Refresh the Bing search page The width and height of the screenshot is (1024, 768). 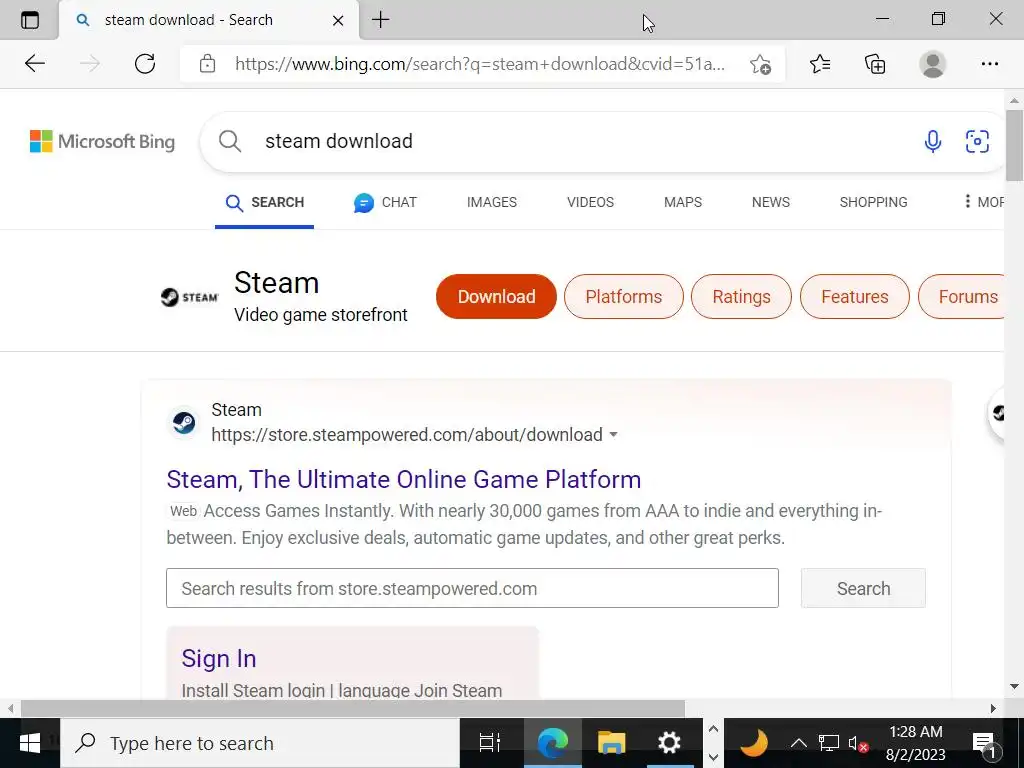[145, 63]
